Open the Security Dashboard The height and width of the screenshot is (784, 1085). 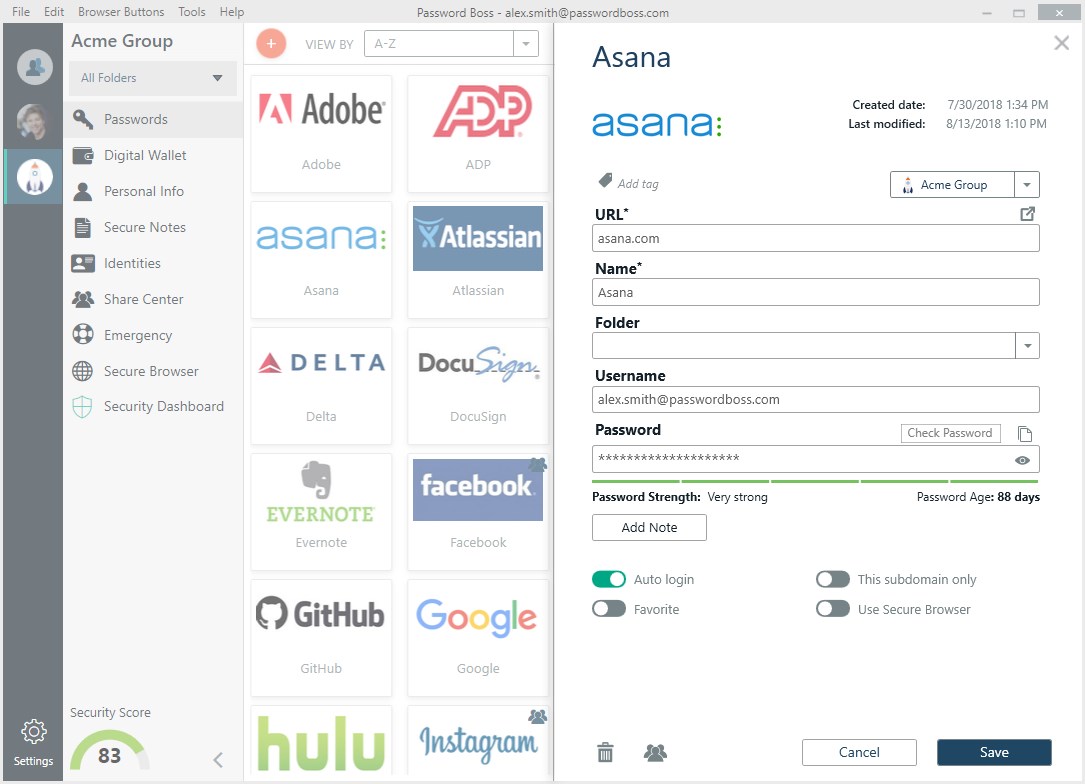(153, 406)
